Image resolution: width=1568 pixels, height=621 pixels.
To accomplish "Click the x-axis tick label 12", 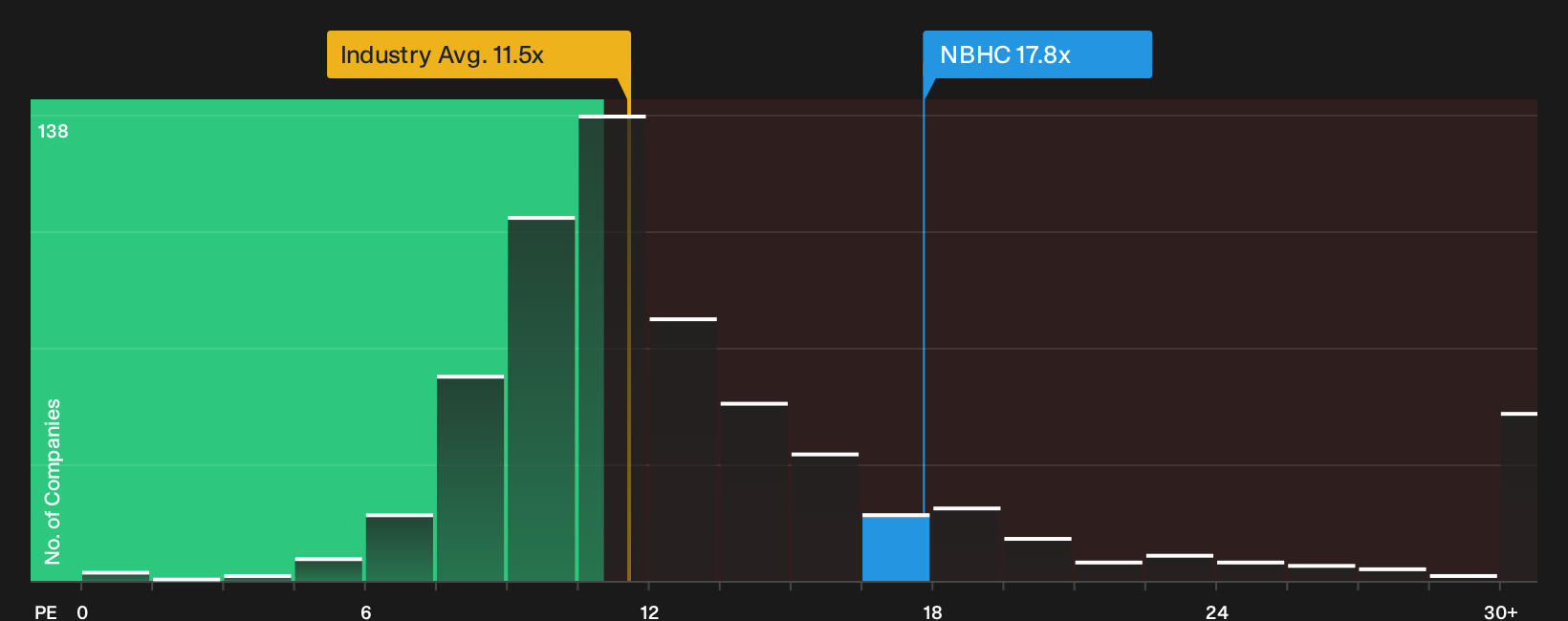I will [x=649, y=612].
